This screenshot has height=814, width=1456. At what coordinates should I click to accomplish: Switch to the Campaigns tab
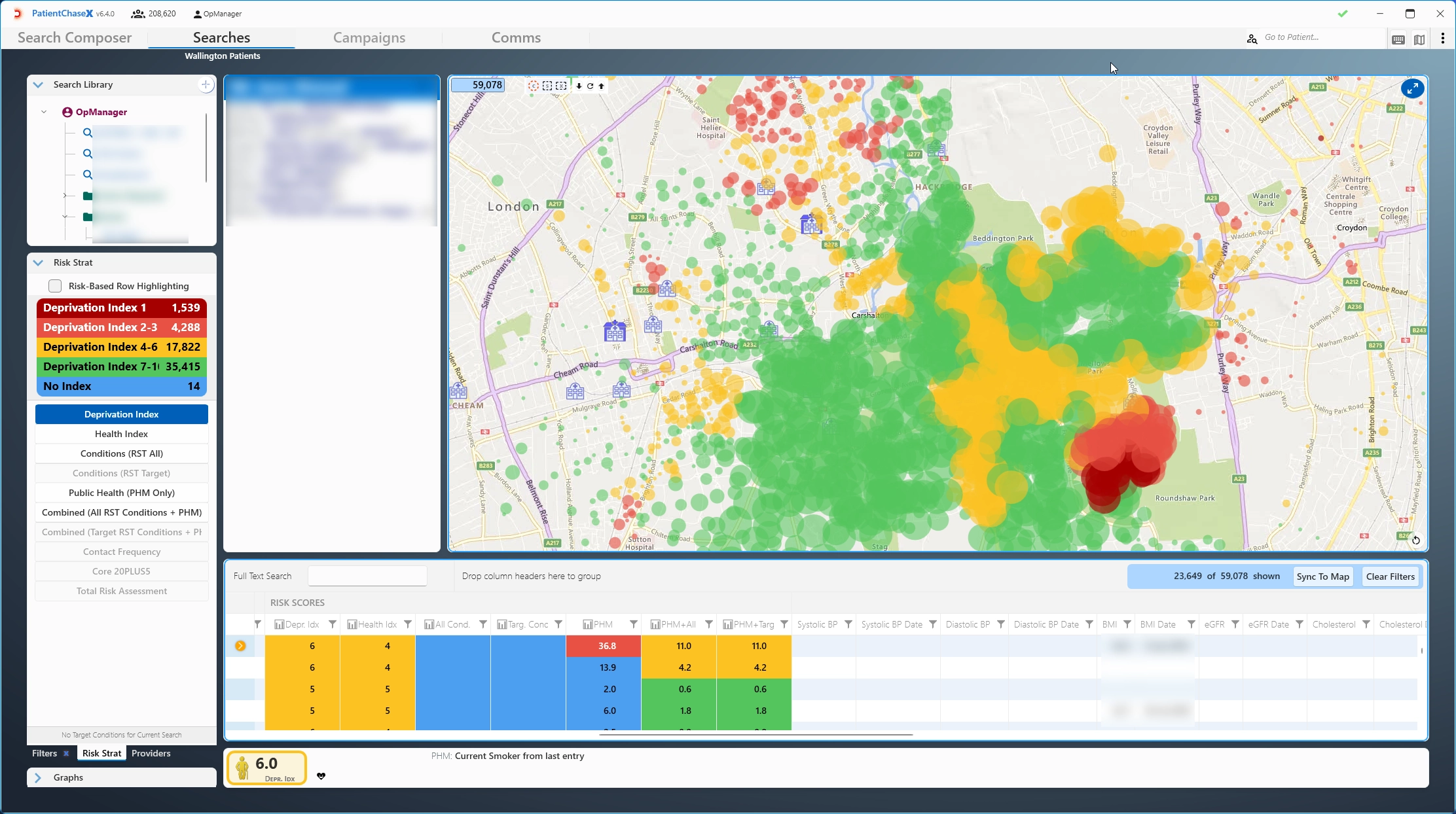click(x=369, y=37)
